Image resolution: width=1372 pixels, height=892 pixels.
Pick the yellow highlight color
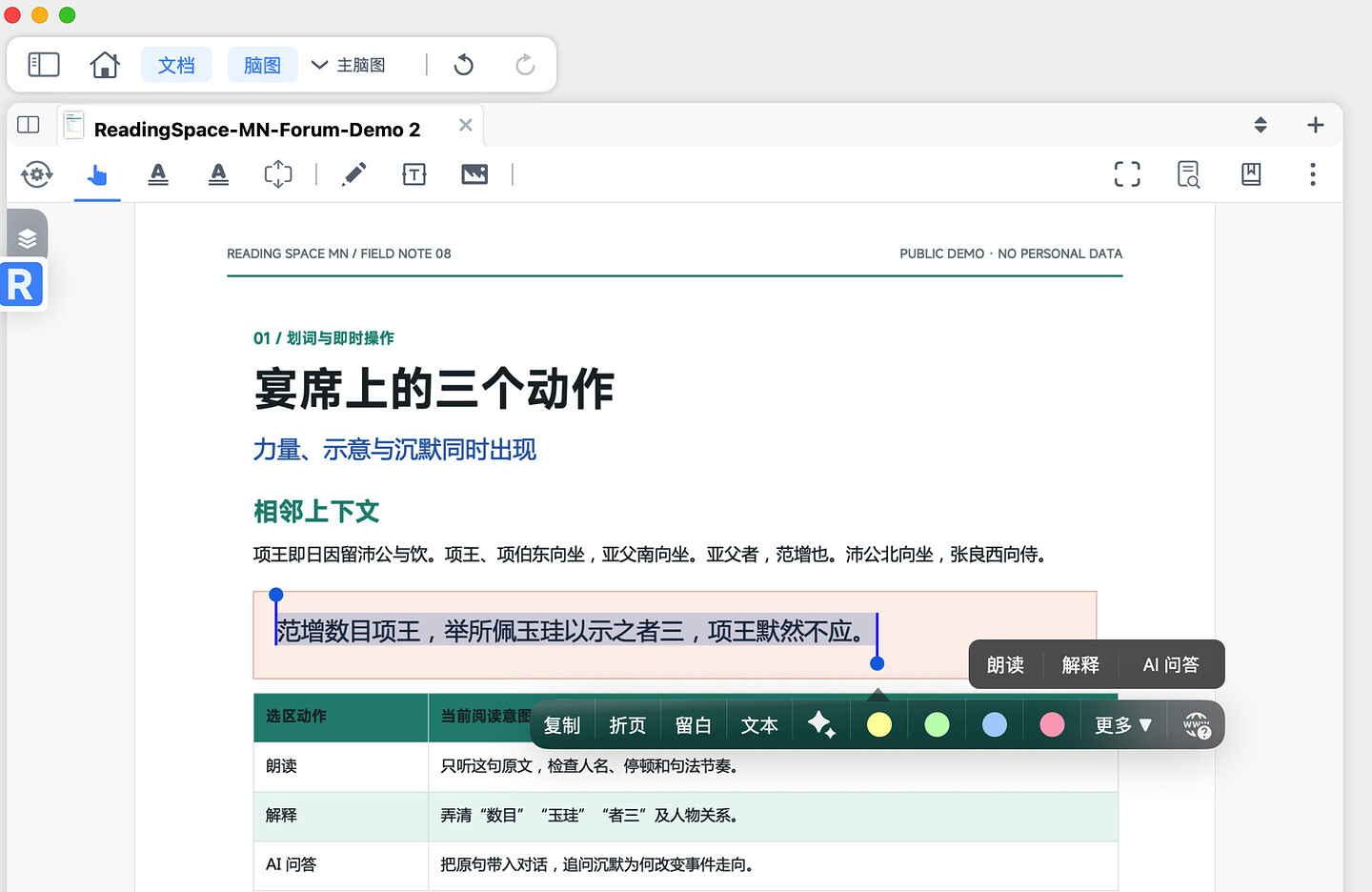[x=879, y=725]
